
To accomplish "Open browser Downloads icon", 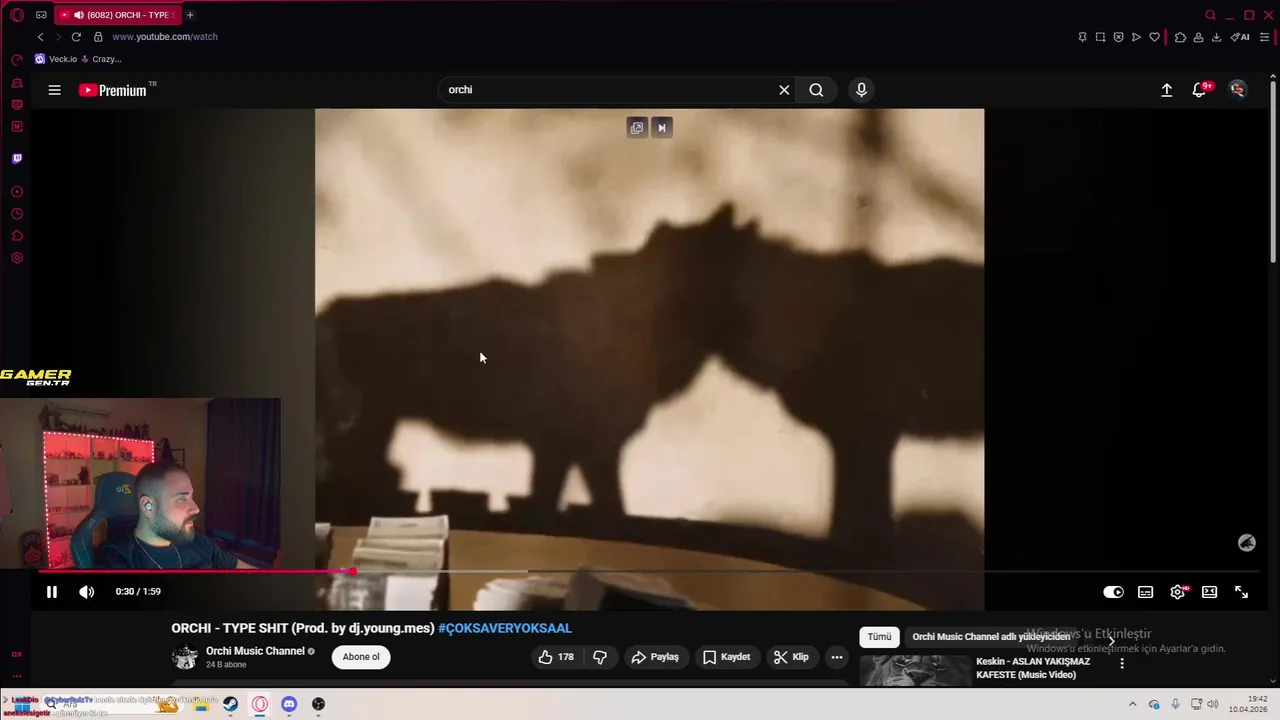I will pyautogui.click(x=1216, y=37).
